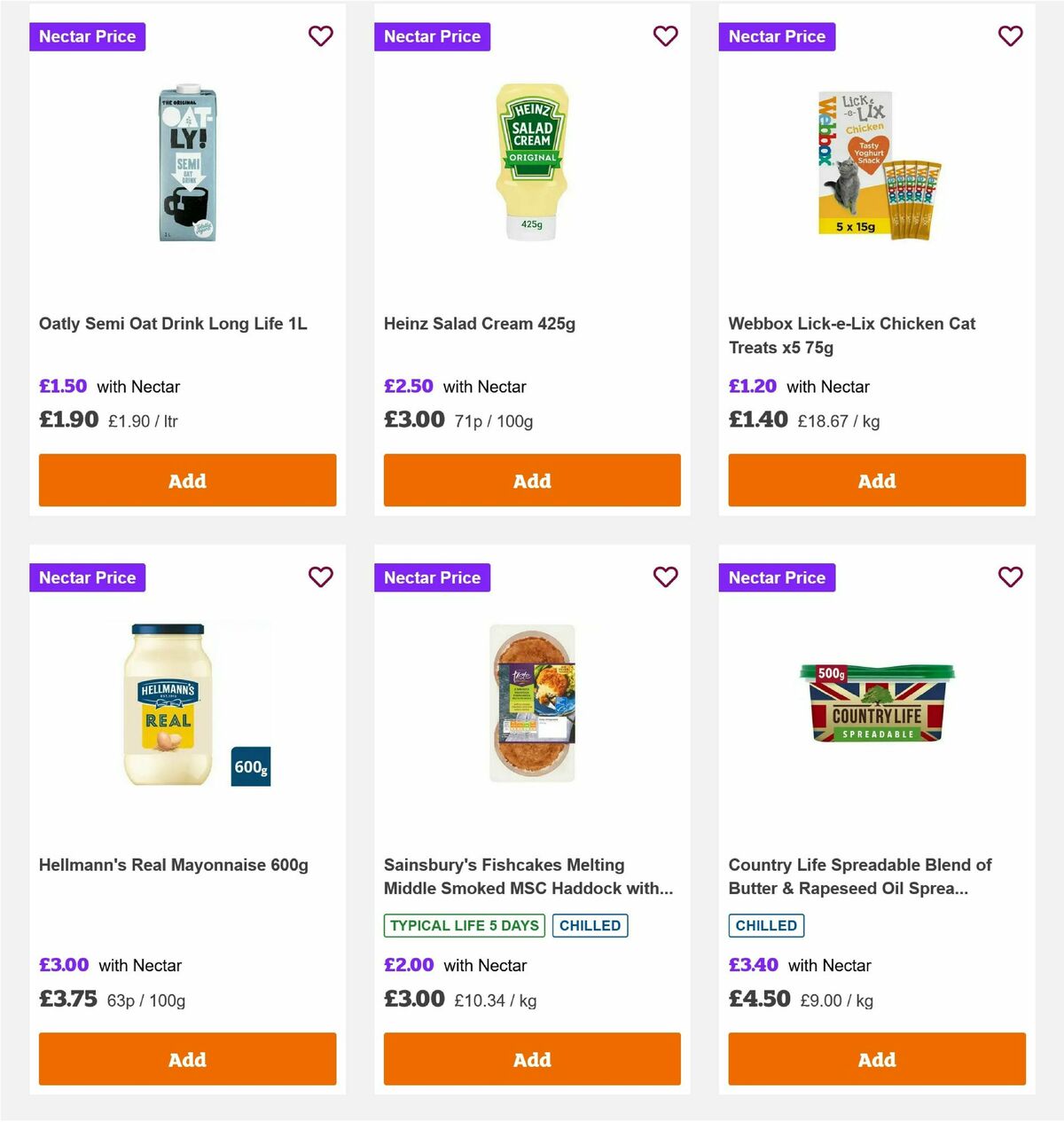Click Add for Hellmann's Real Mayonnaise
Image resolution: width=1064 pixels, height=1122 pixels.
[187, 1059]
